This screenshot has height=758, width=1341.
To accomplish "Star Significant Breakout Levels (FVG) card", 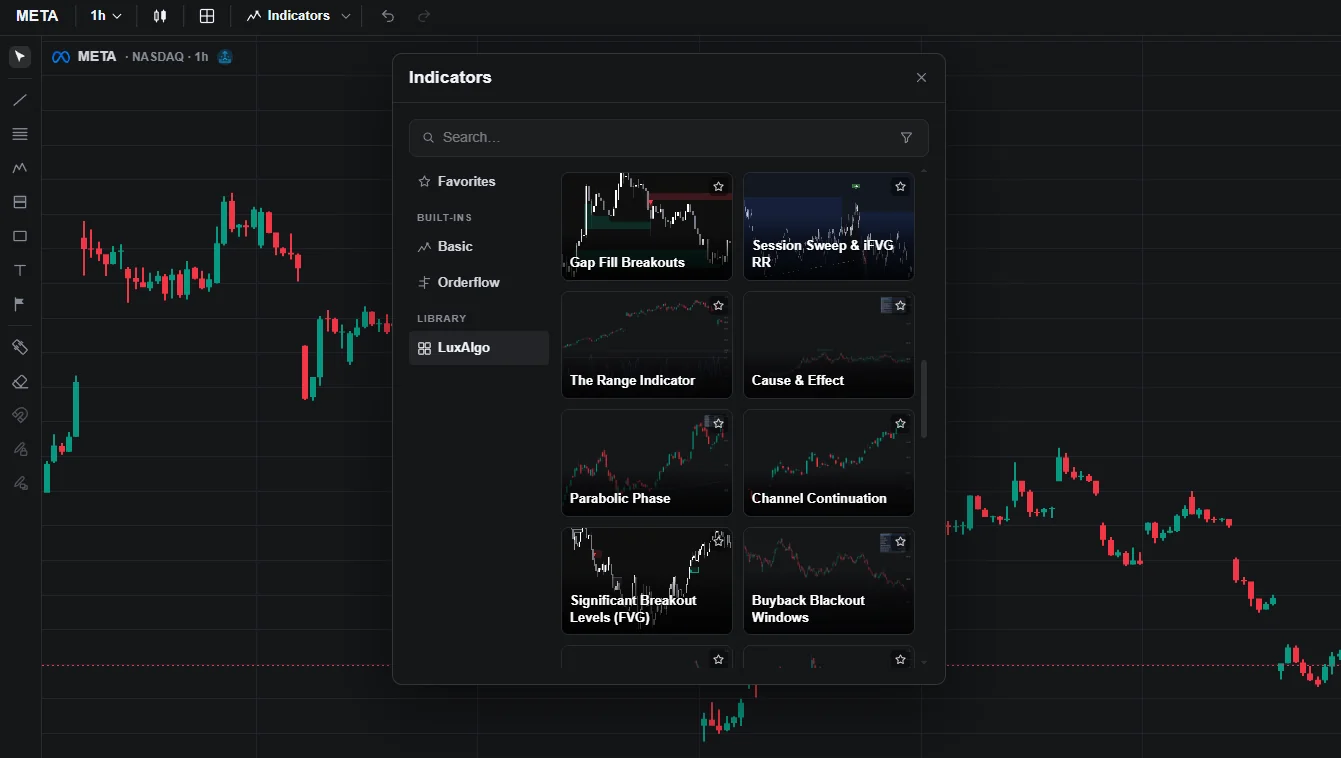I will tap(718, 541).
